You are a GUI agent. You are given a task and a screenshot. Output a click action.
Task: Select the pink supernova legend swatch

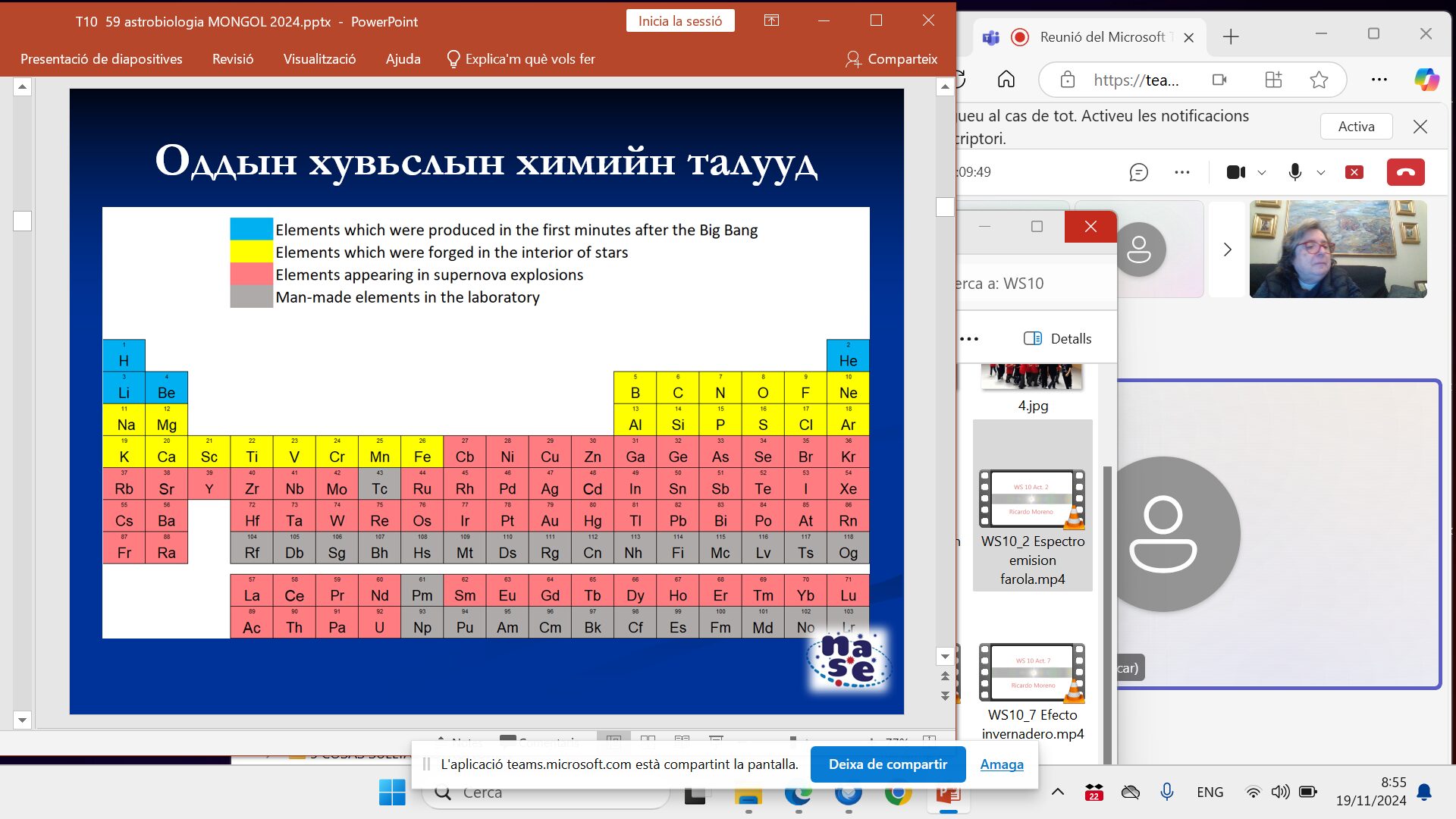coord(251,274)
